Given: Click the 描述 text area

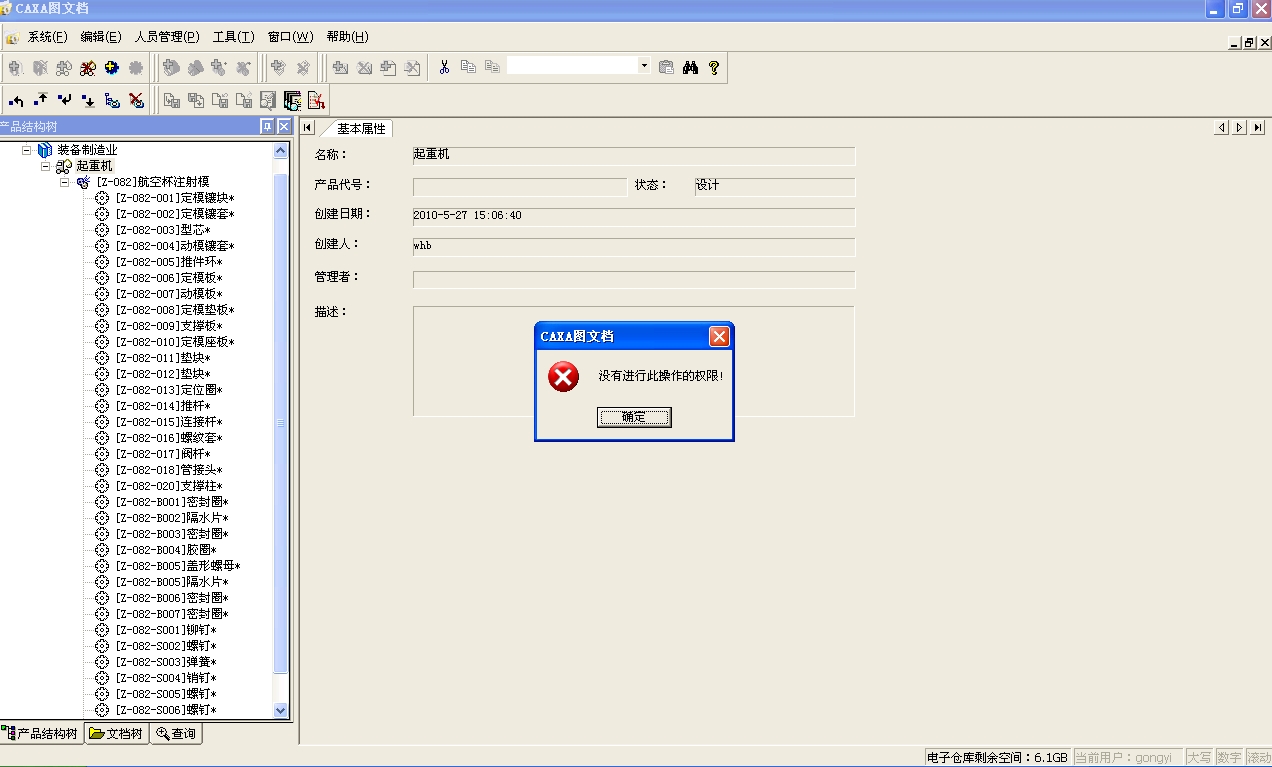Looking at the screenshot, I should point(634,361).
